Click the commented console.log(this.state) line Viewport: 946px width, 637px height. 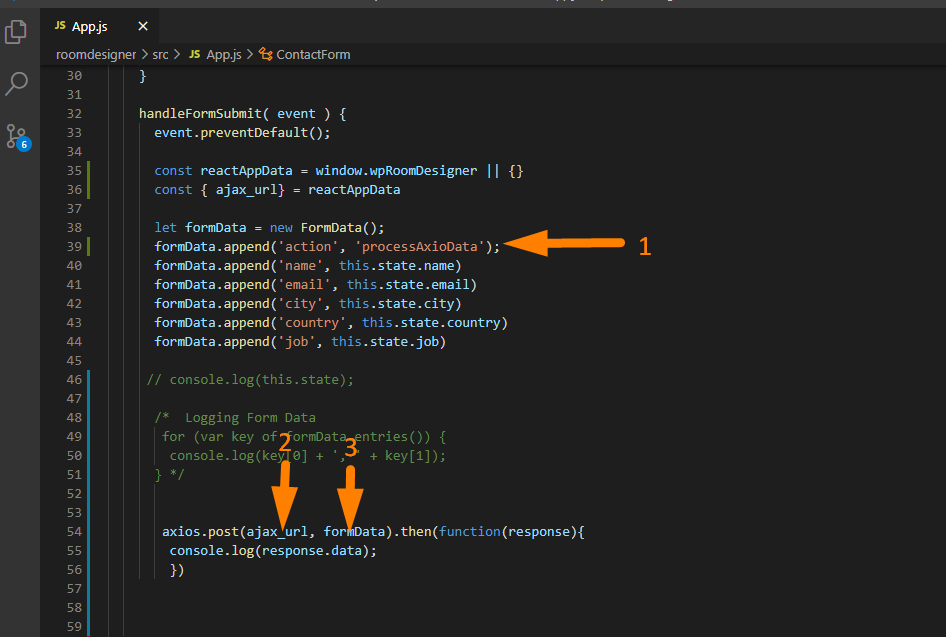[250, 379]
